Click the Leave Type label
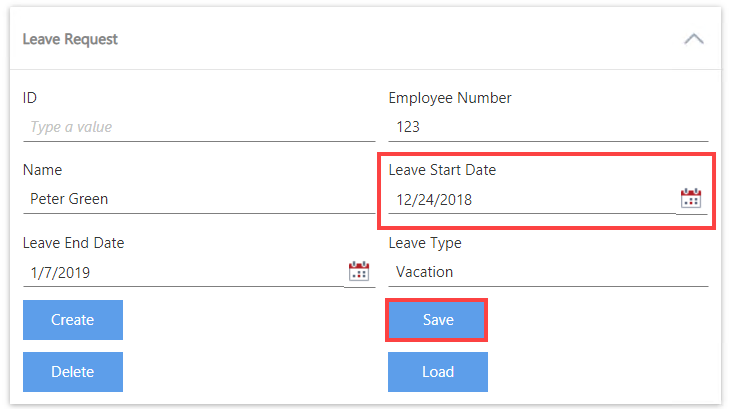 [425, 242]
